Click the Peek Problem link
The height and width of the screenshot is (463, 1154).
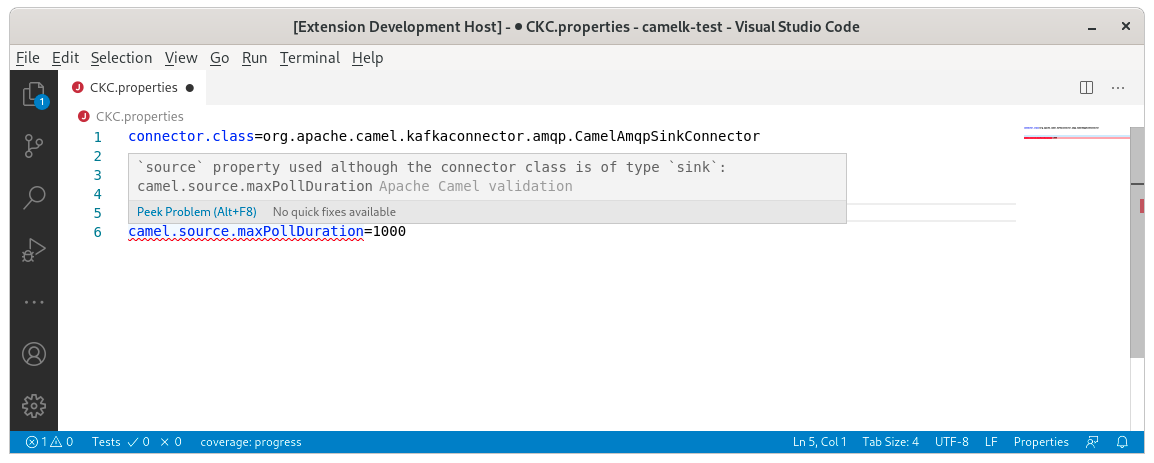[x=196, y=212]
